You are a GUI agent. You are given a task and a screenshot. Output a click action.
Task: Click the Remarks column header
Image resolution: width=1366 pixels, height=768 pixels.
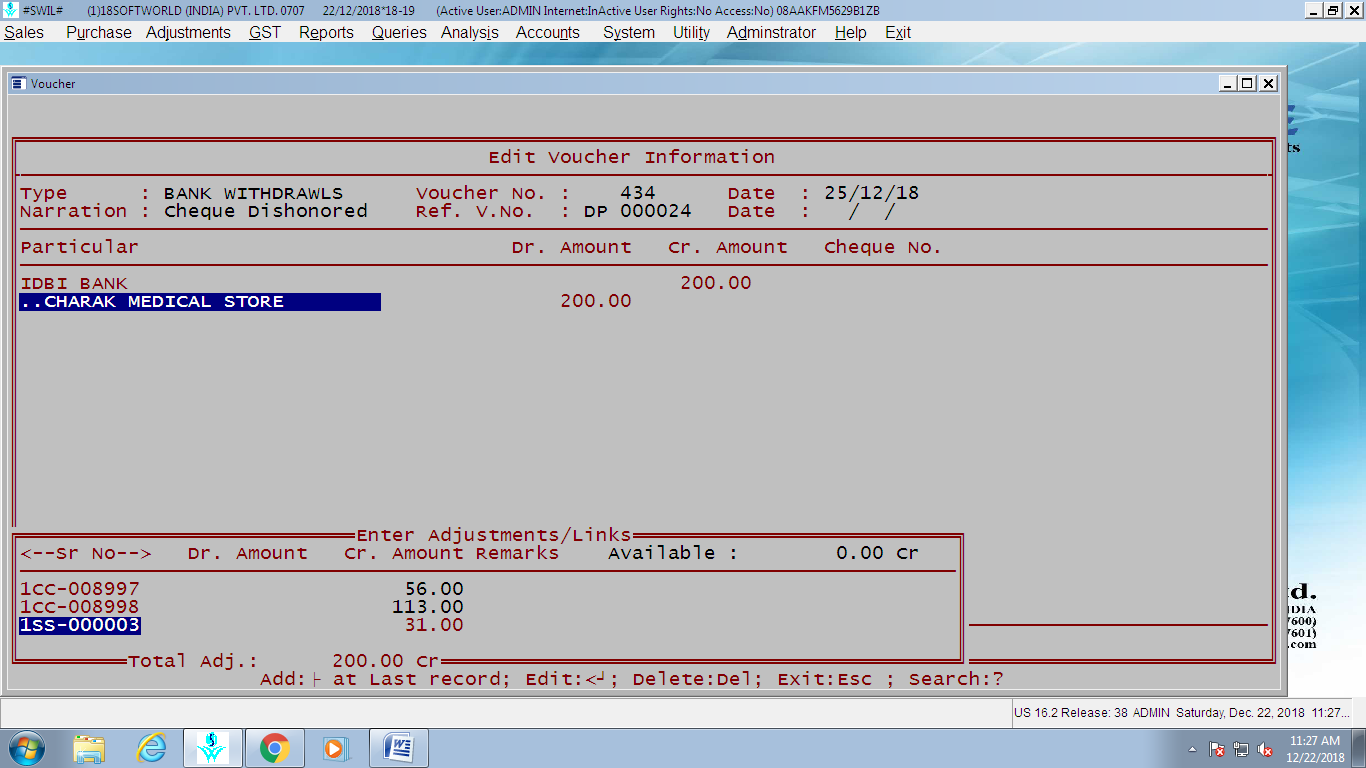tap(517, 553)
